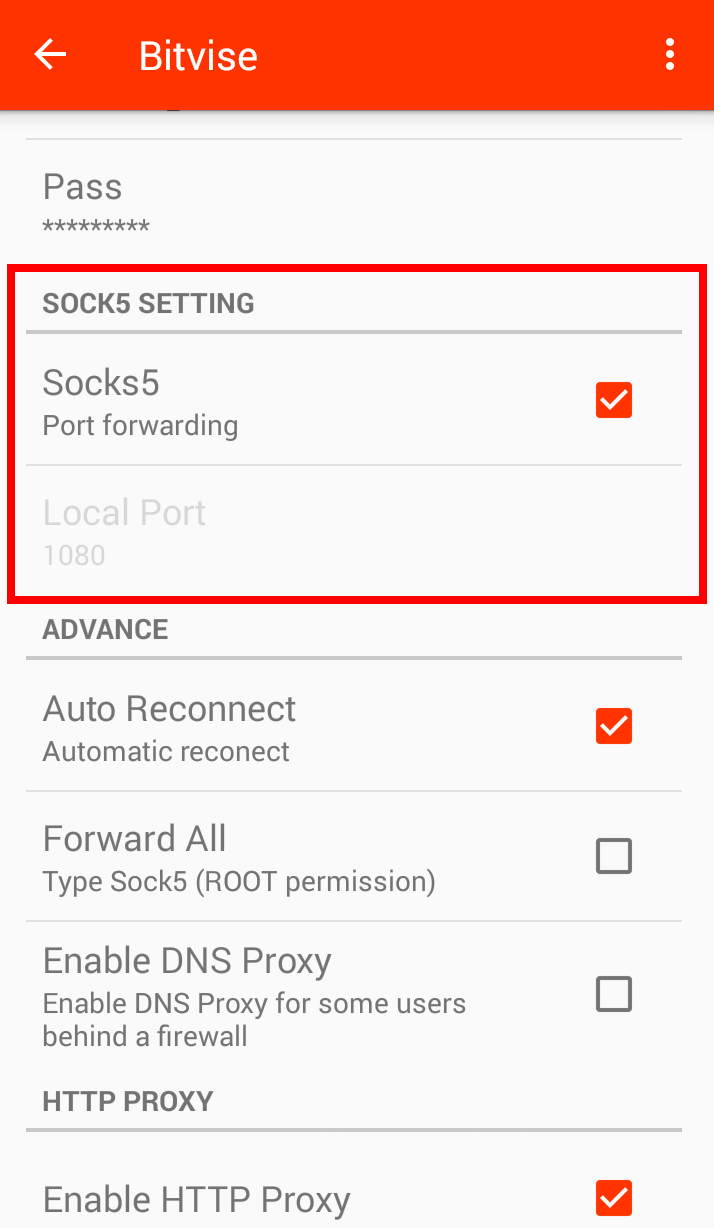
Task: Disable the Enable HTTP Proxy setting
Action: tap(613, 1197)
